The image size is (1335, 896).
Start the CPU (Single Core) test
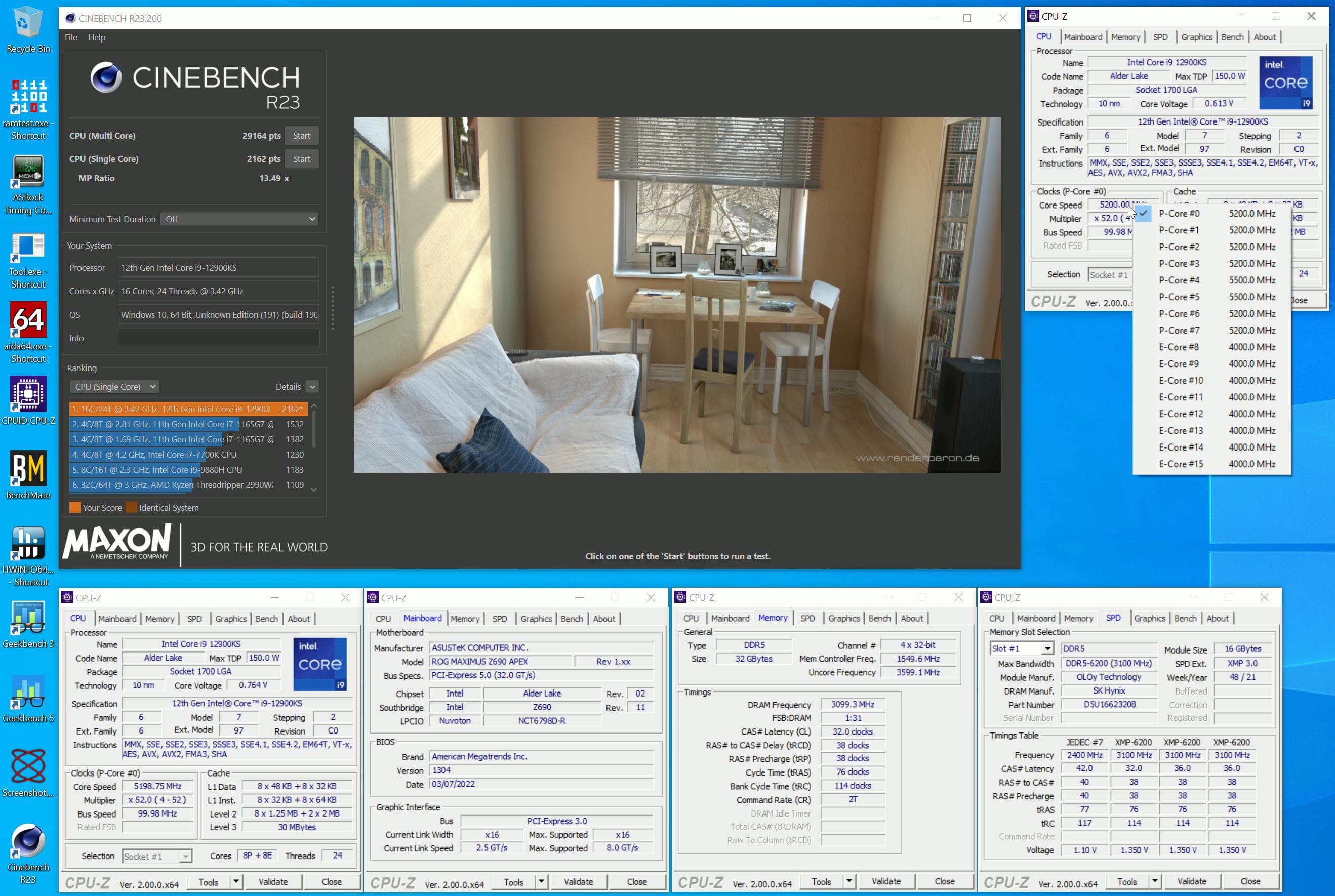pos(302,159)
